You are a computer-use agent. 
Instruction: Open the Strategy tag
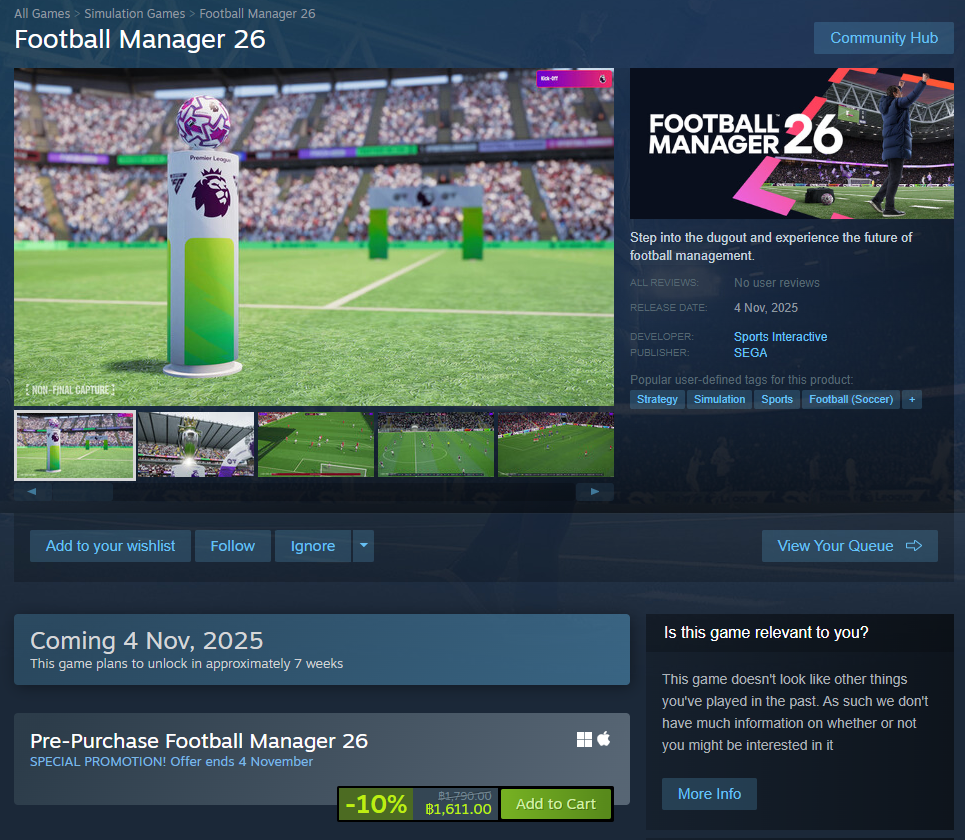click(x=657, y=399)
